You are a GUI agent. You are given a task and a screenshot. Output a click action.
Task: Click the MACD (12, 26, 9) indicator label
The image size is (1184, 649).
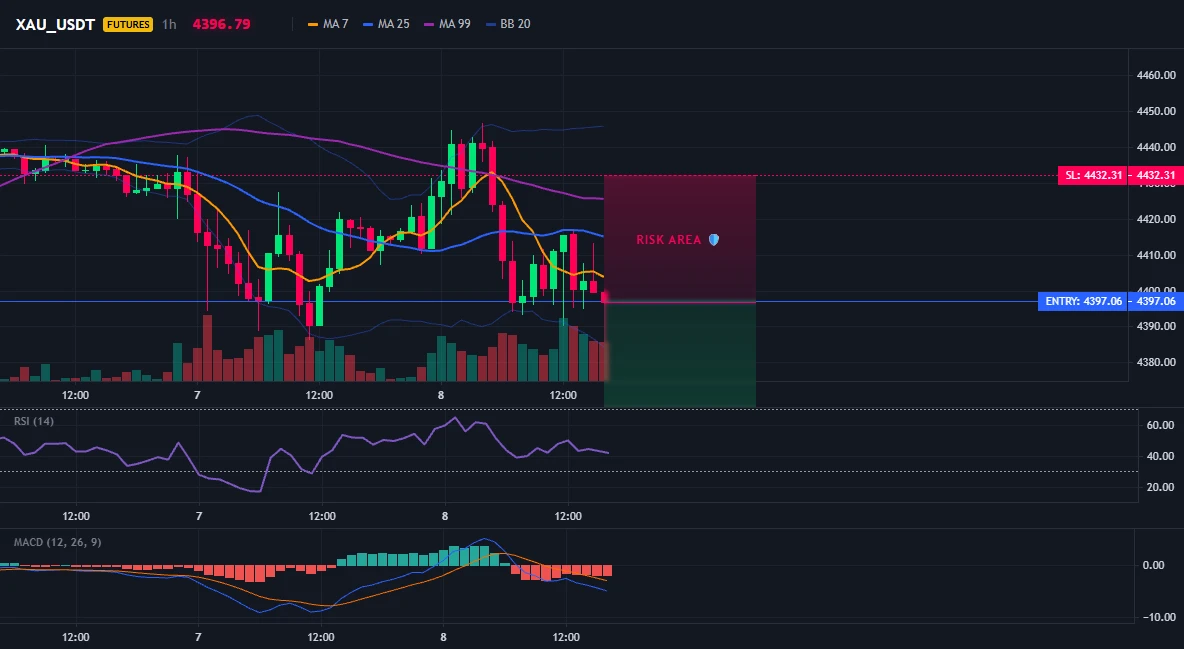tap(57, 542)
